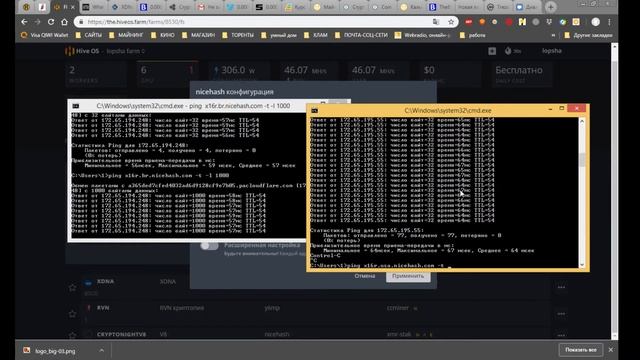
Task: Open the translate page icon in address bar
Action: click(x=436, y=22)
